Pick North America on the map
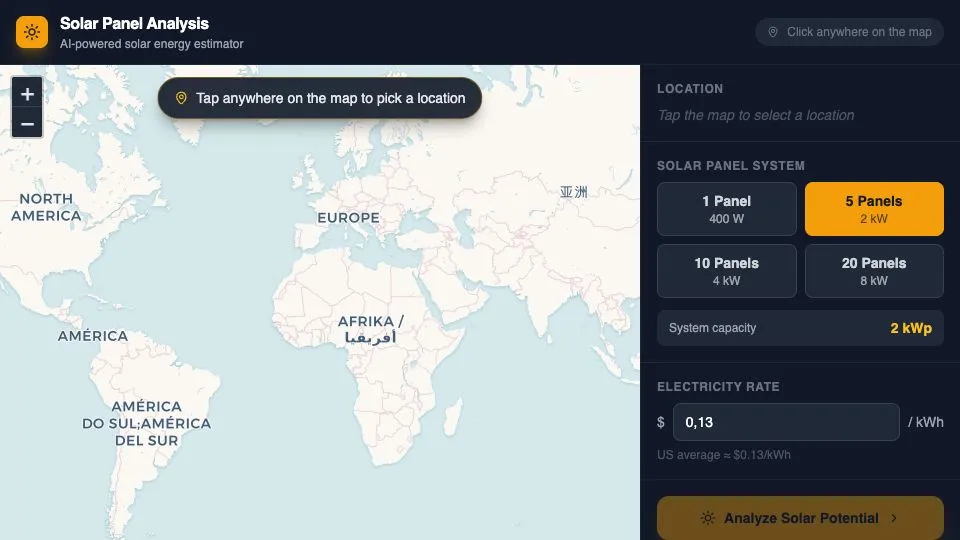The height and width of the screenshot is (540, 960). tap(46, 207)
